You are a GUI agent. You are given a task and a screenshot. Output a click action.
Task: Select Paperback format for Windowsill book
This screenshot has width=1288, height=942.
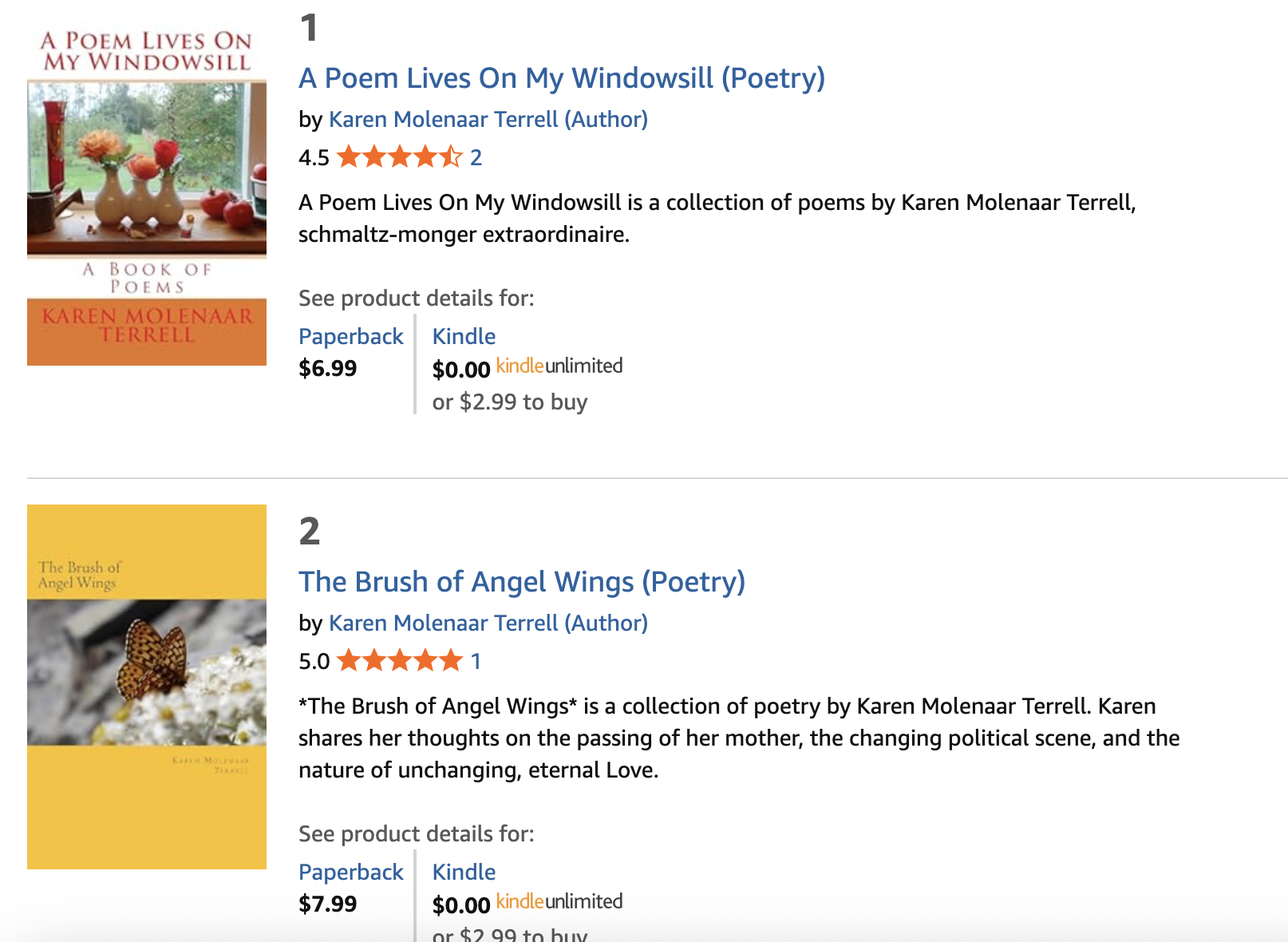click(x=351, y=337)
